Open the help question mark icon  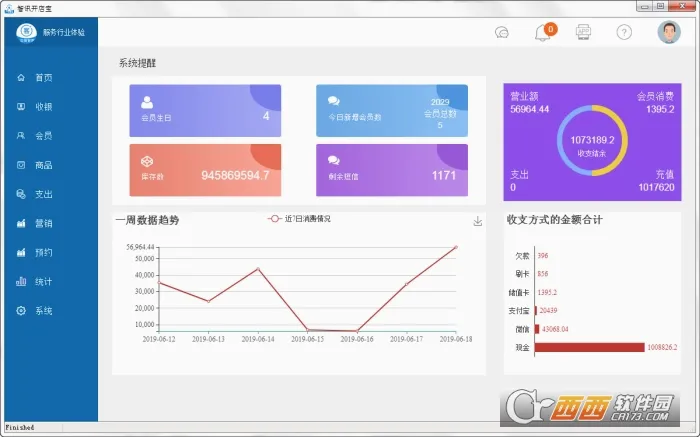(x=624, y=32)
